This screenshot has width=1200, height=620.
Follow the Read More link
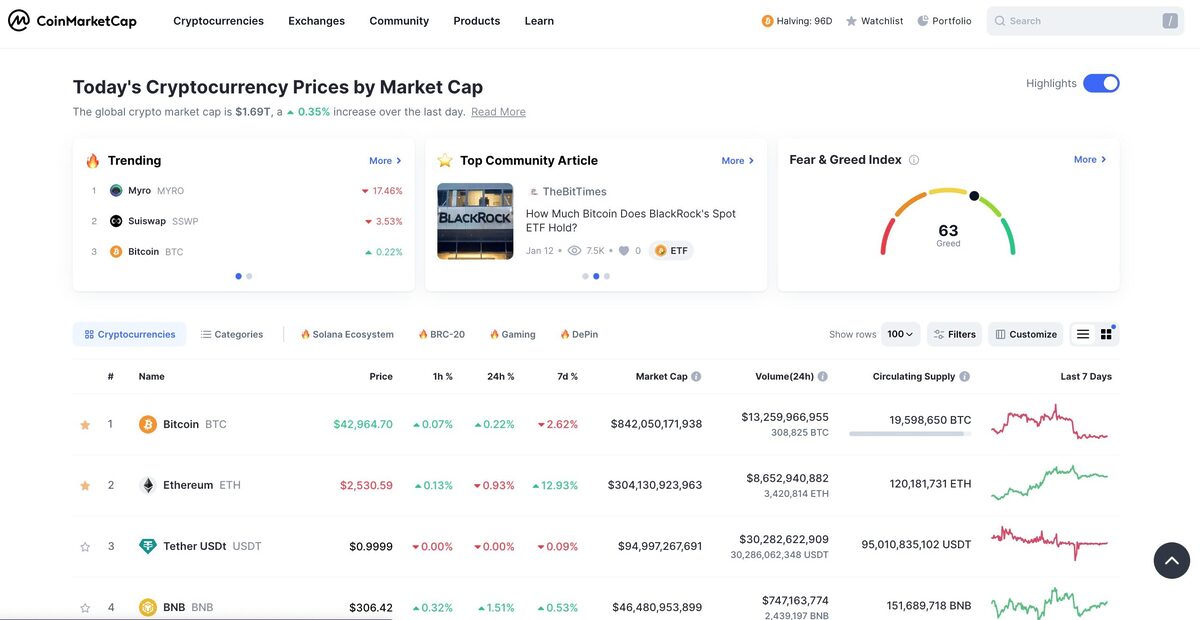pyautogui.click(x=498, y=112)
